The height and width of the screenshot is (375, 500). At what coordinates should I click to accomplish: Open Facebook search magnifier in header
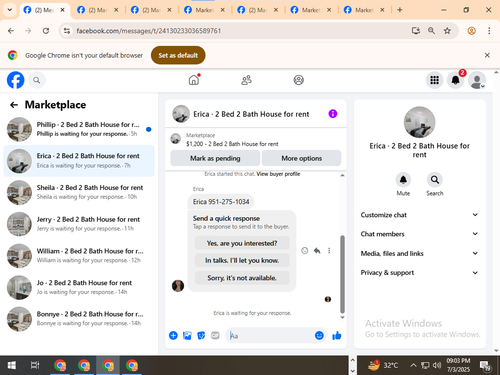(x=37, y=80)
